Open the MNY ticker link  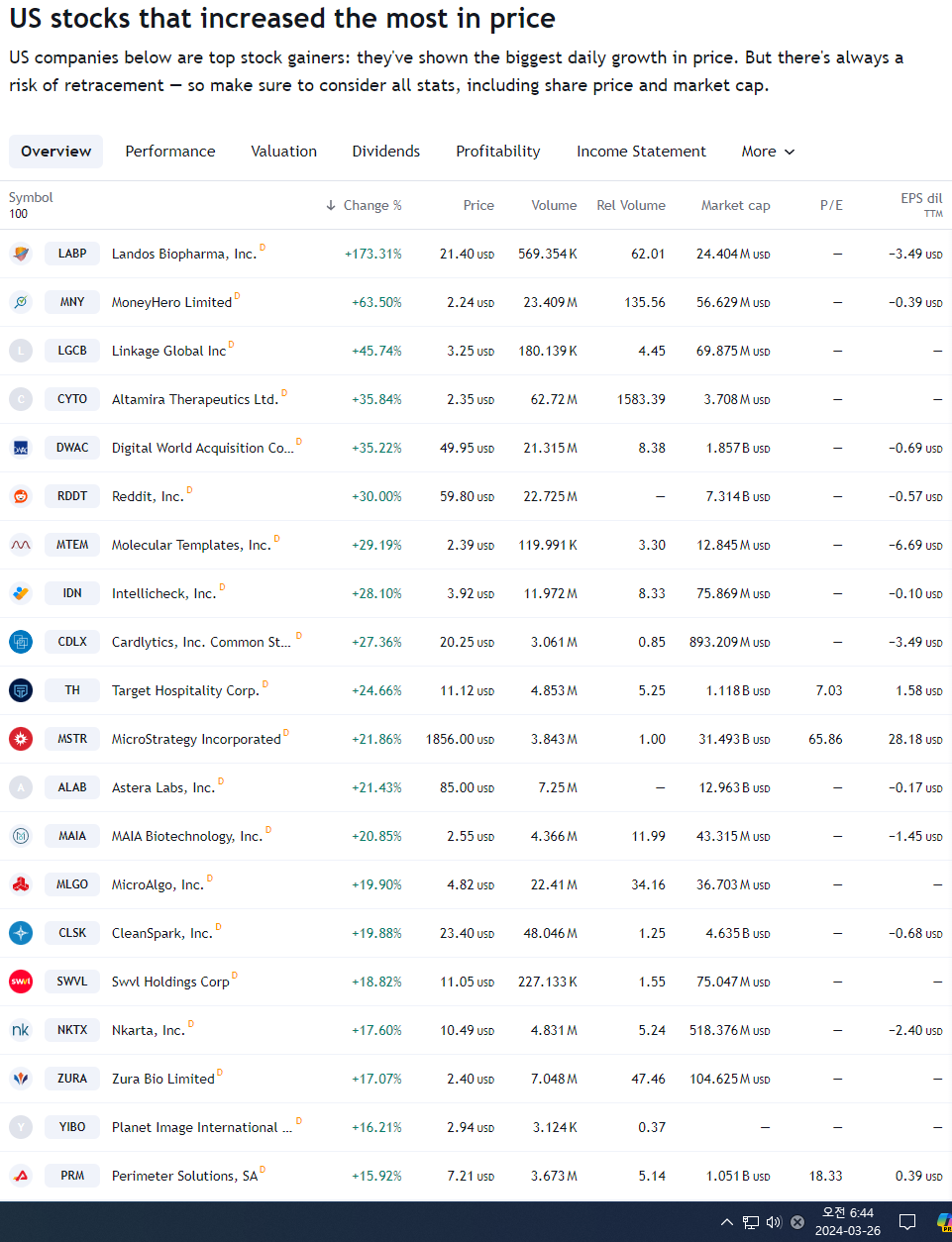coord(72,302)
